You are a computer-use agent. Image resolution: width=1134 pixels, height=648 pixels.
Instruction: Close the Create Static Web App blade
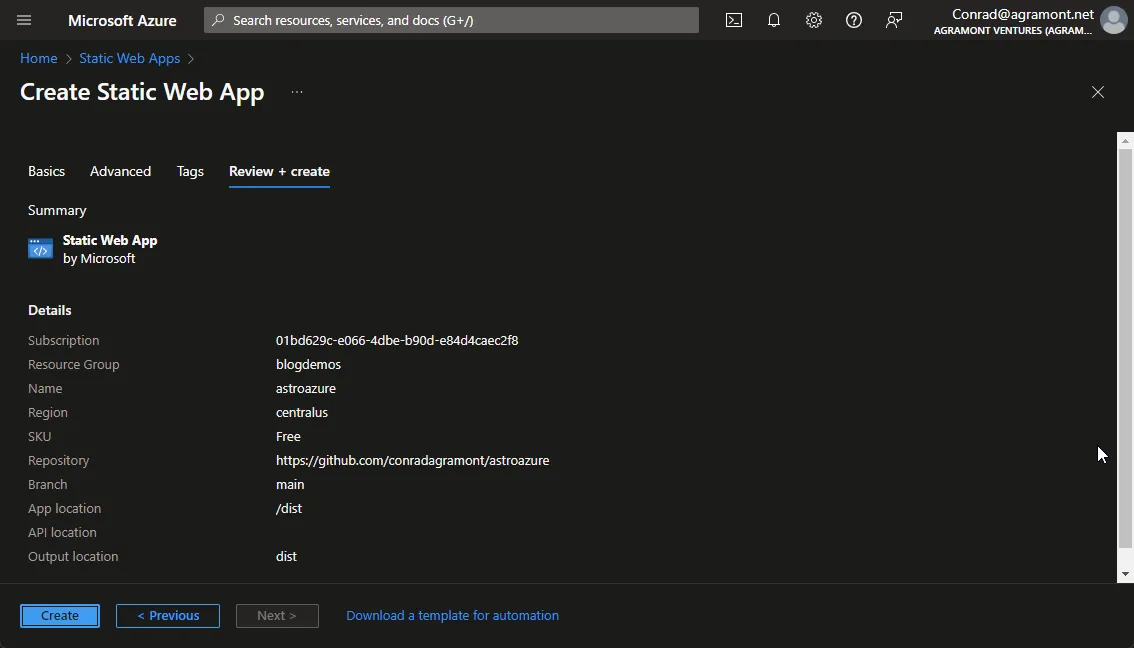coord(1097,92)
